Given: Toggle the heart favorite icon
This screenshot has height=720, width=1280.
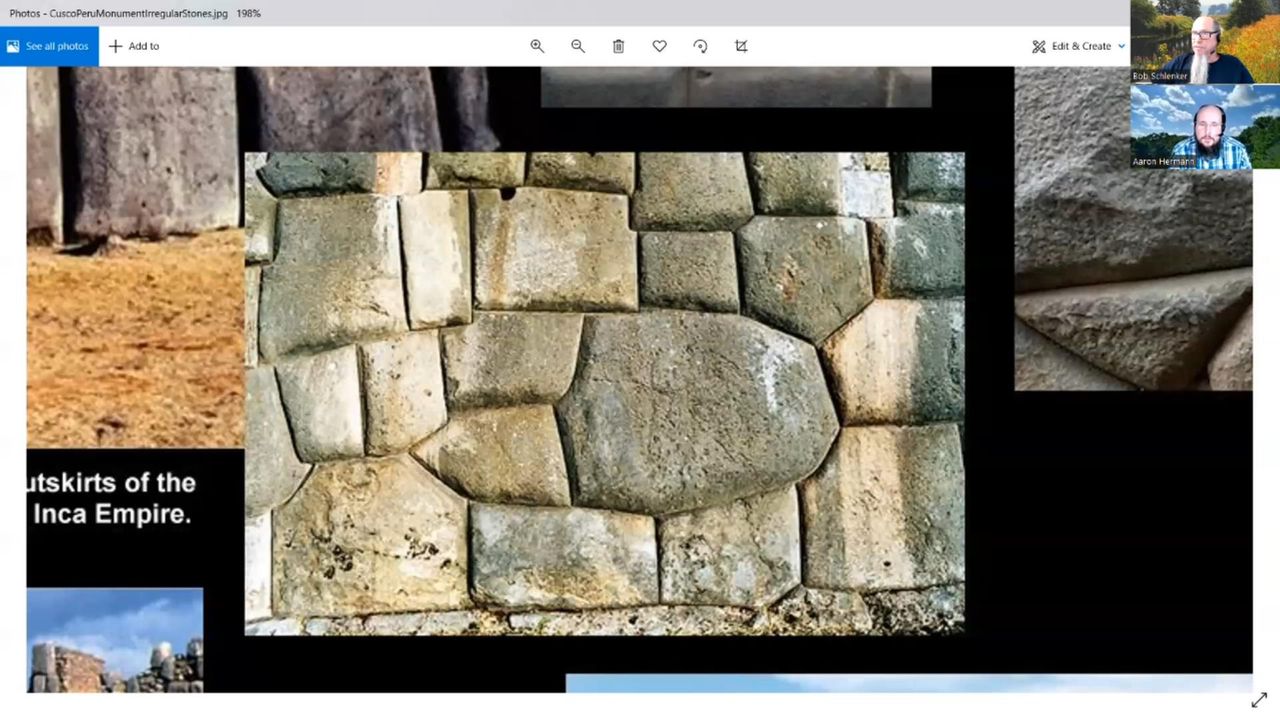Looking at the screenshot, I should 659,46.
